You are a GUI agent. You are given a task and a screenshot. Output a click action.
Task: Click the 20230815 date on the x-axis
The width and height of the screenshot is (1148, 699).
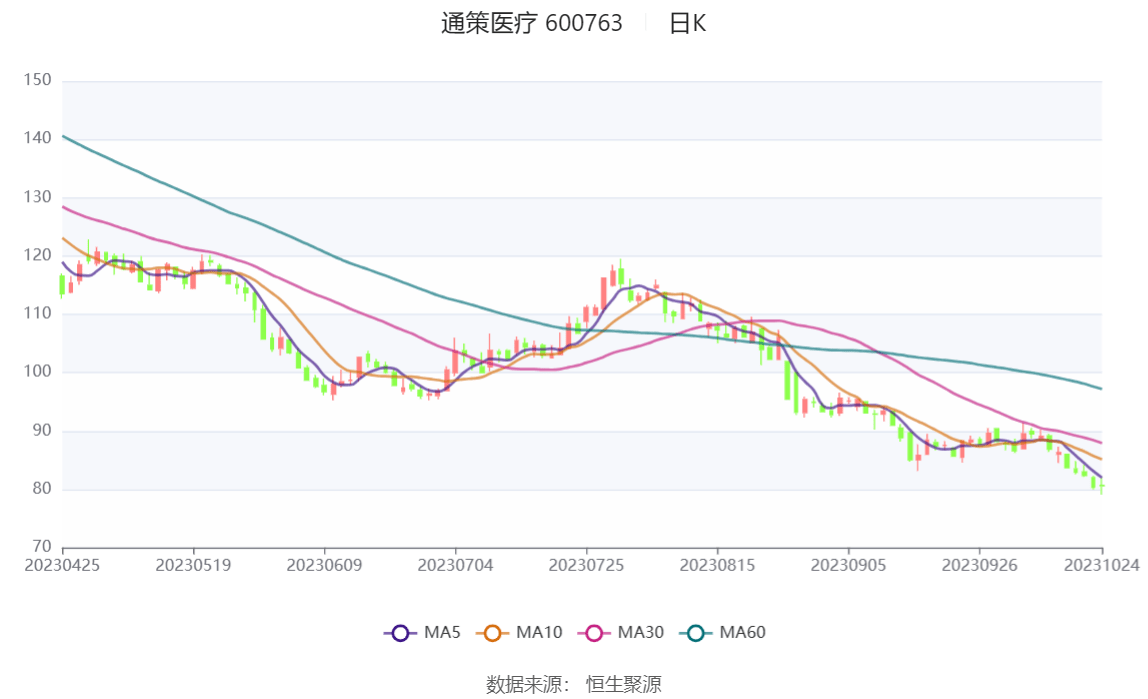tap(717, 565)
